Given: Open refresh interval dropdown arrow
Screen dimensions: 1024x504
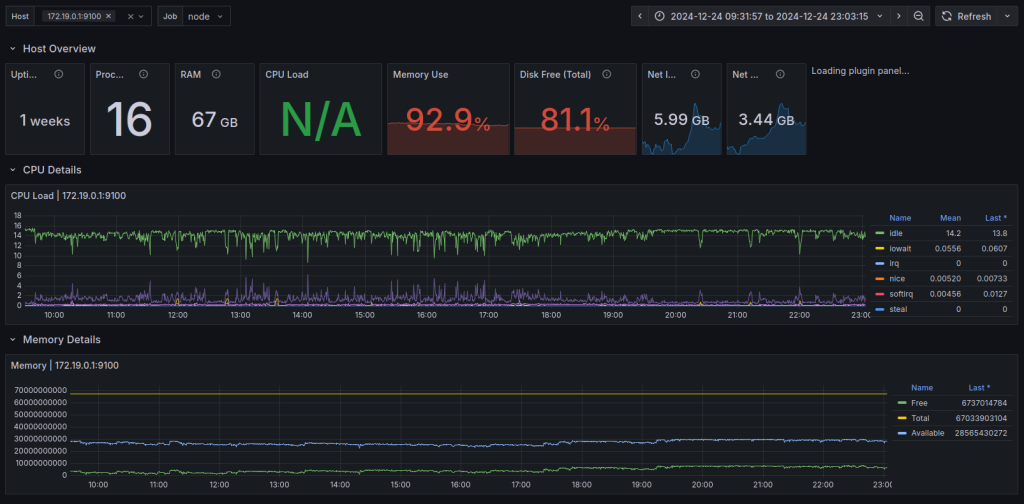Looking at the screenshot, I should [1006, 16].
